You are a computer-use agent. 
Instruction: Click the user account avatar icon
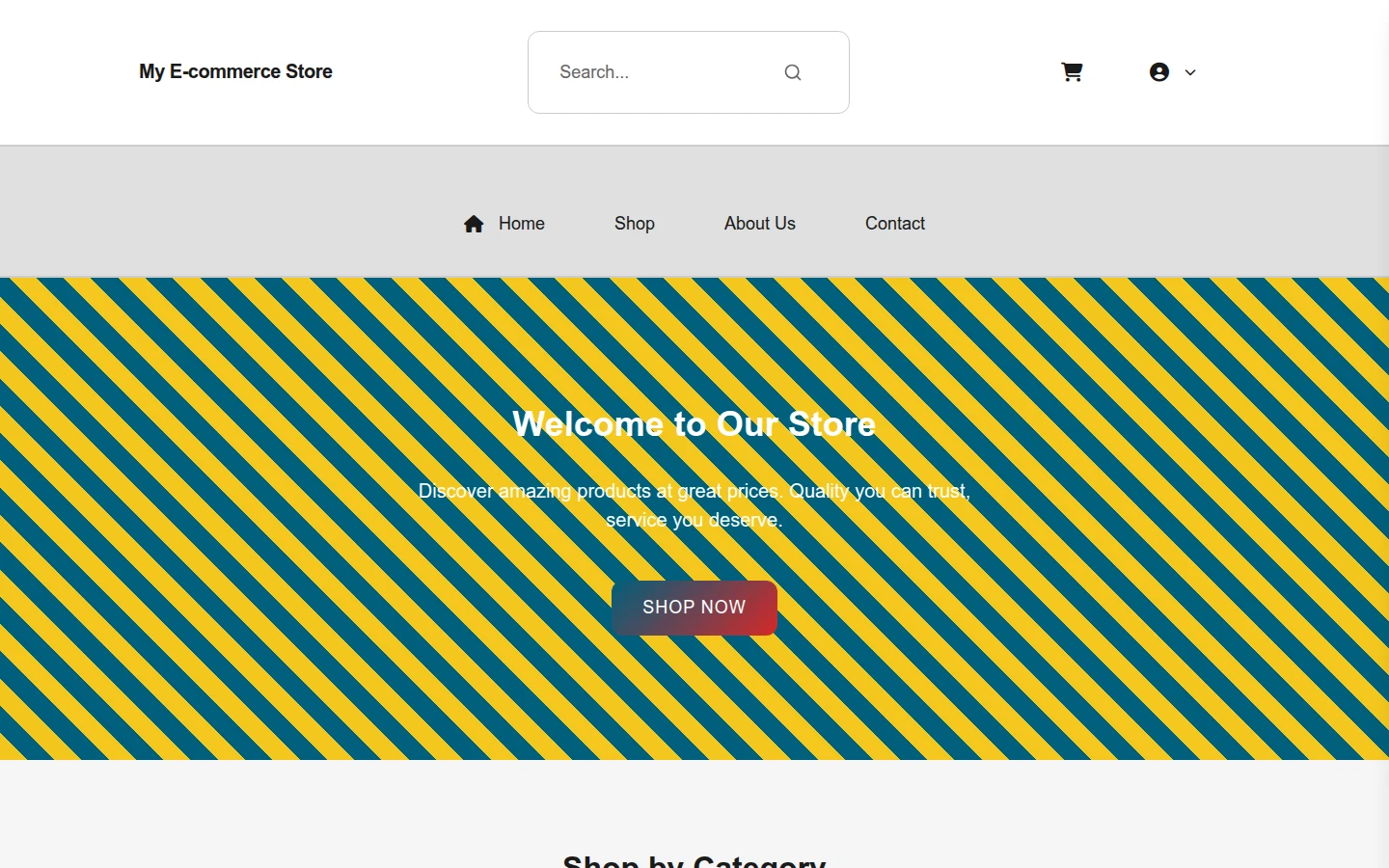coord(1159,72)
